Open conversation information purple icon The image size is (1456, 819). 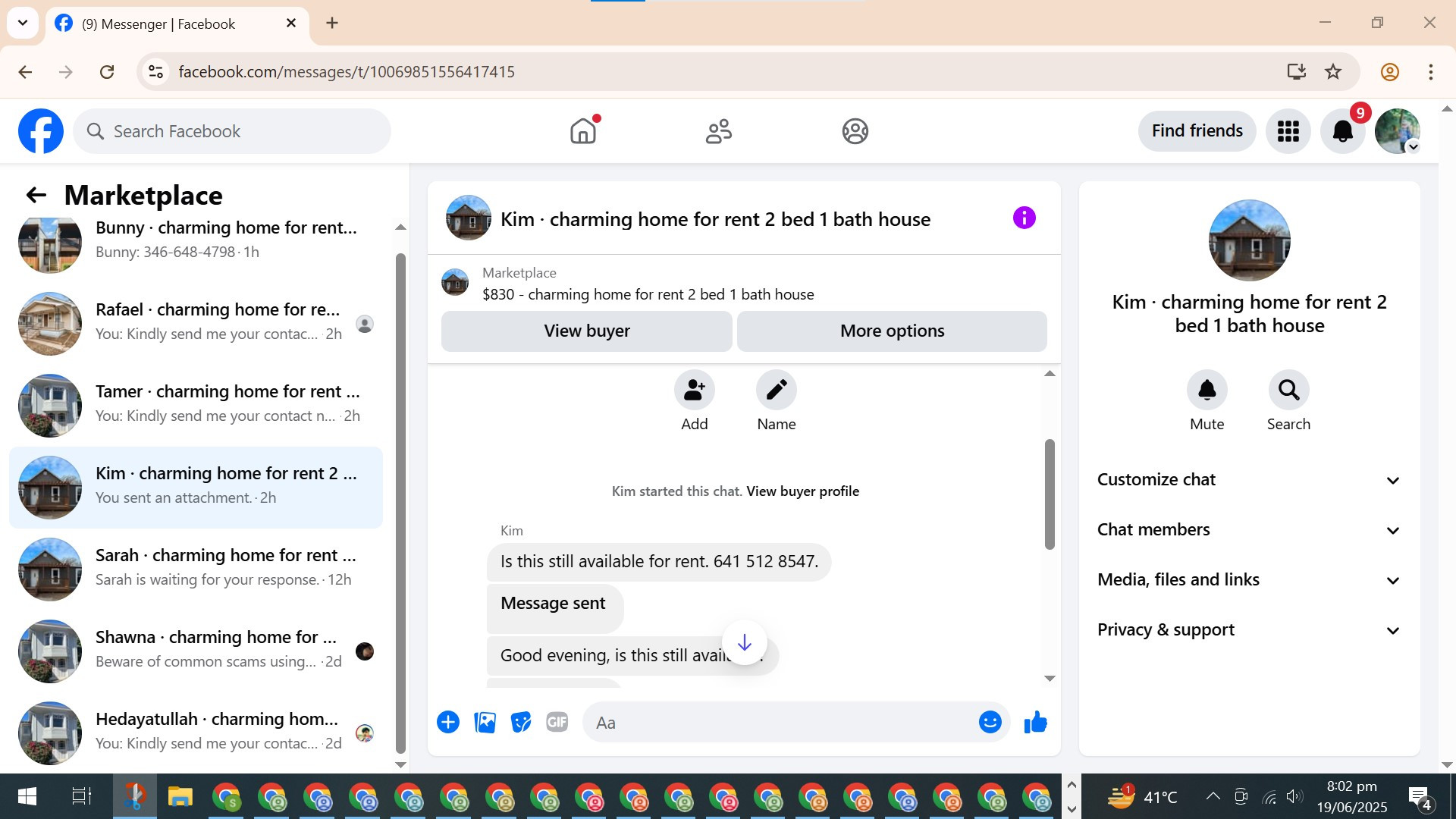pyautogui.click(x=1024, y=218)
